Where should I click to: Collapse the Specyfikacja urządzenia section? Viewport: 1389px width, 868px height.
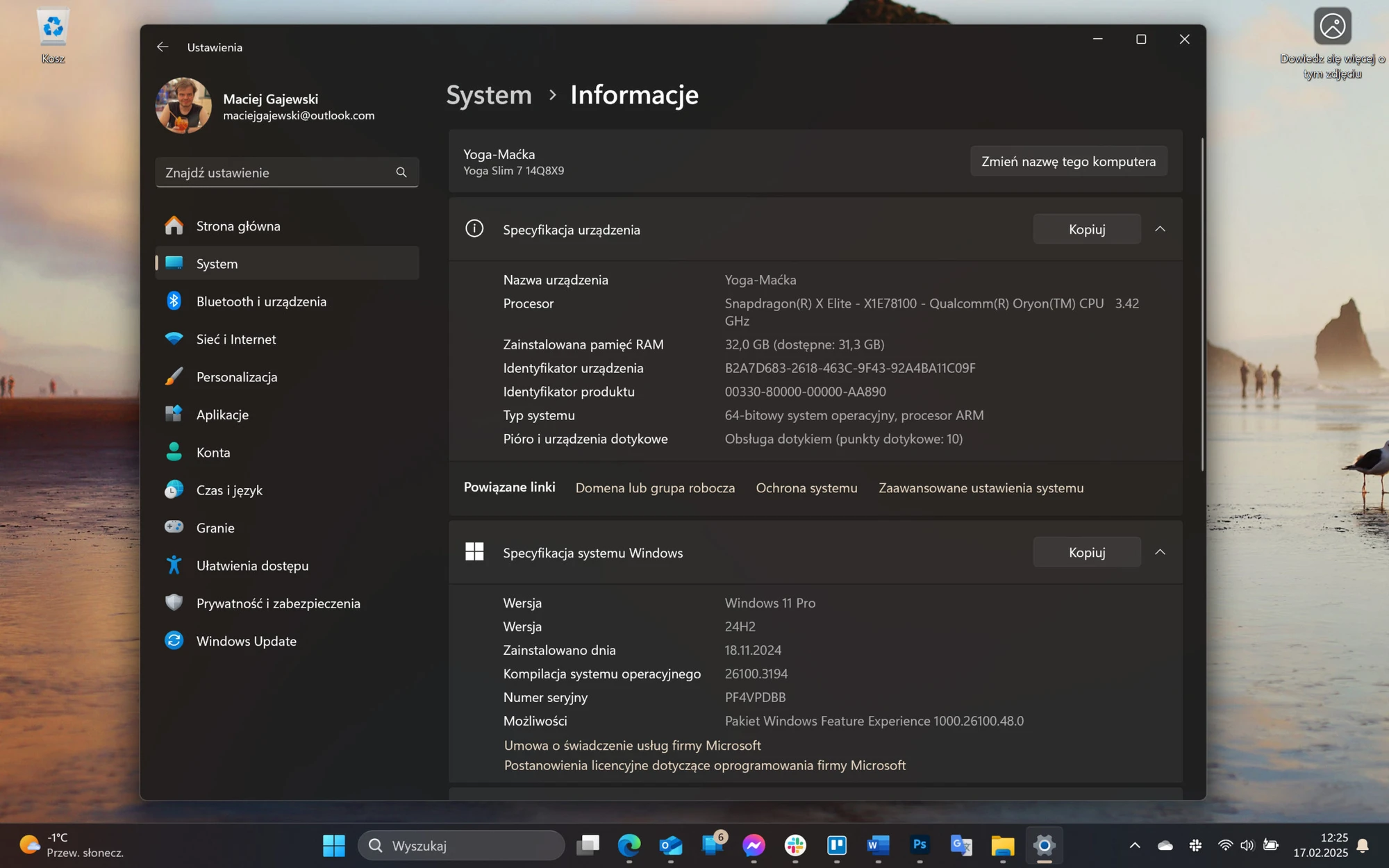coord(1160,229)
